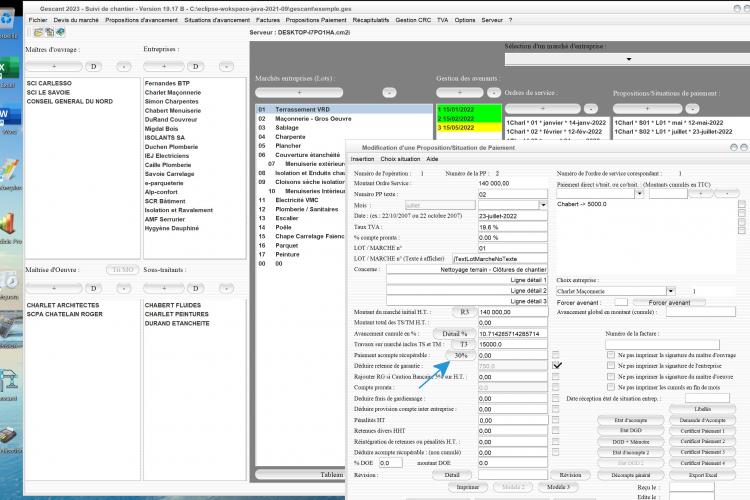The height and width of the screenshot is (500, 750).
Task: Select ordre de service 1Charl * 01 * janvier
Action: coord(556,122)
